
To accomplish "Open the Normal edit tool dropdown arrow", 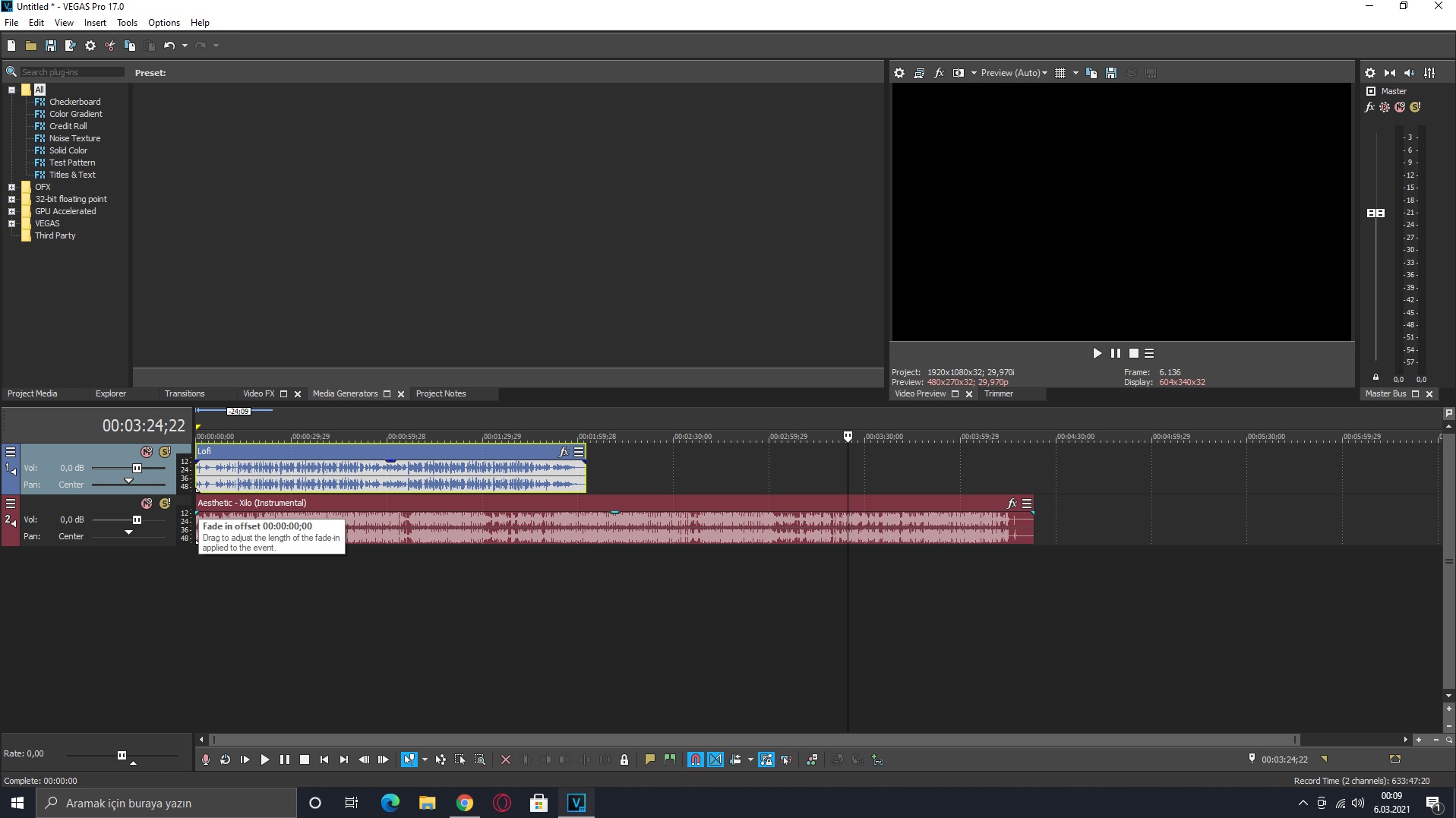I will coord(425,760).
